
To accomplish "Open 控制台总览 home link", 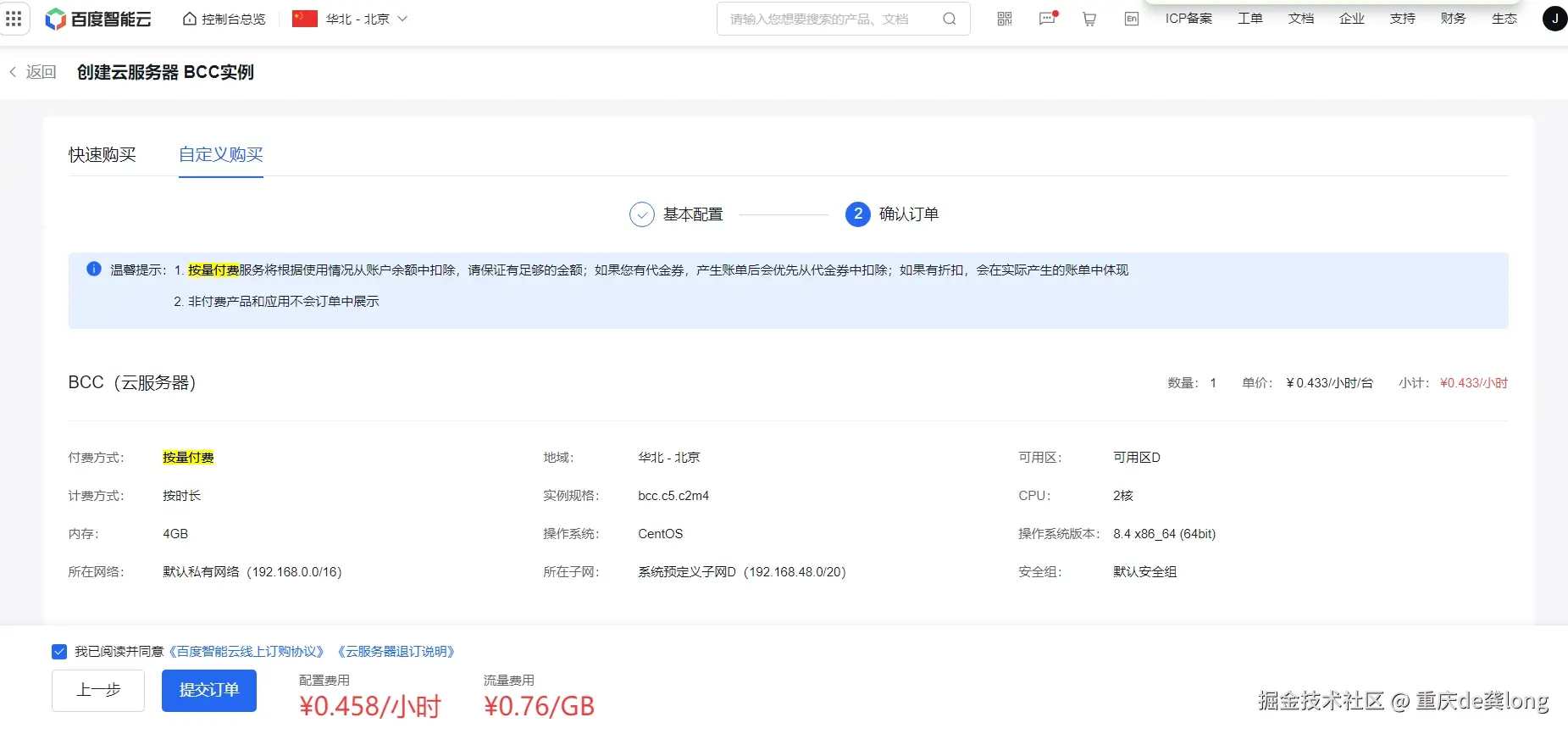I will click(x=224, y=19).
